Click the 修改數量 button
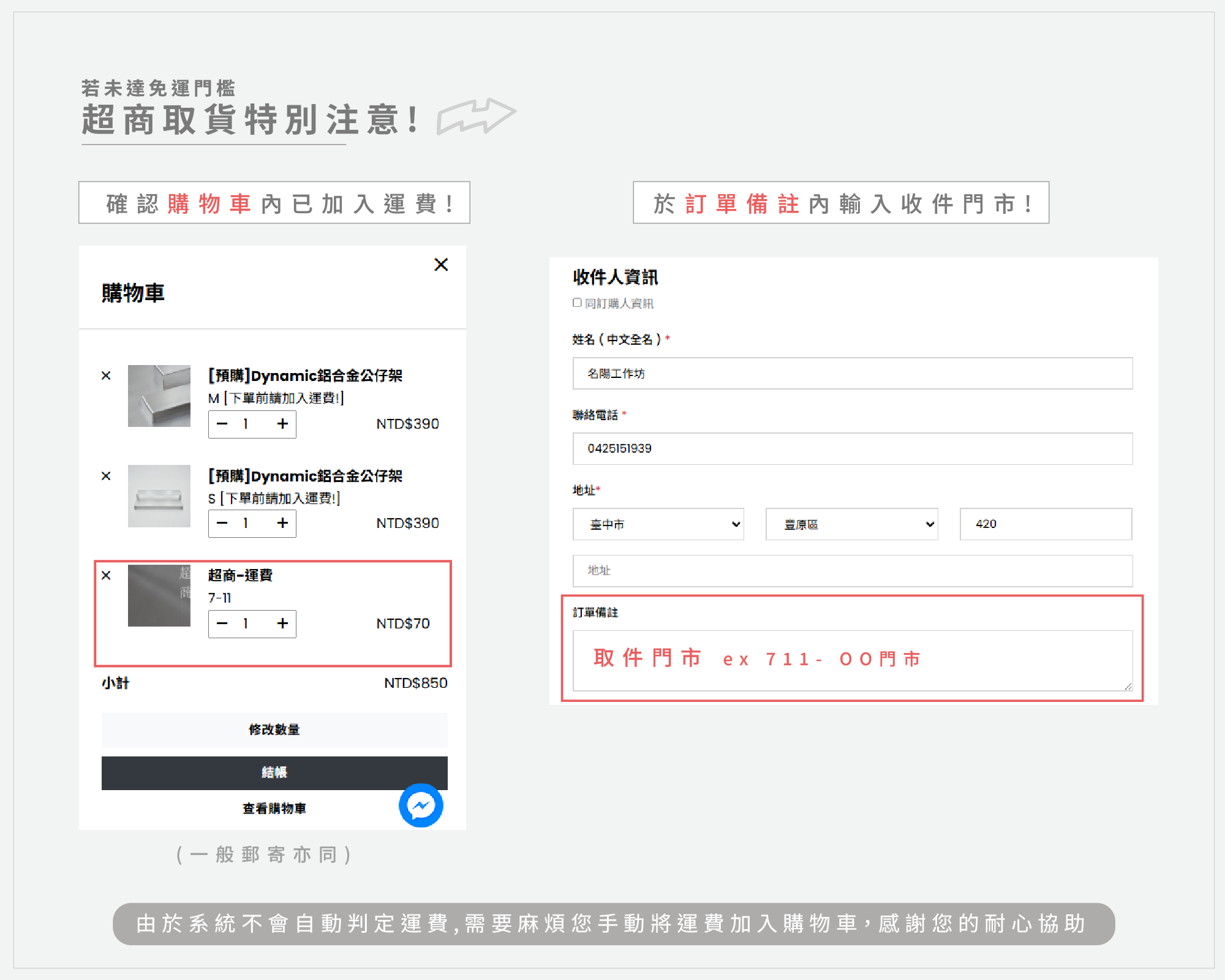1225x980 pixels. pyautogui.click(x=274, y=730)
